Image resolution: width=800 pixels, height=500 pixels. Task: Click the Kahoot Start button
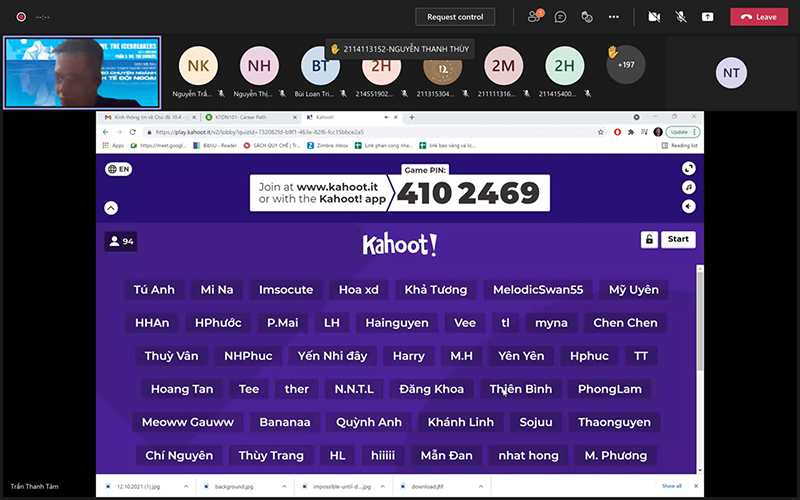678,239
